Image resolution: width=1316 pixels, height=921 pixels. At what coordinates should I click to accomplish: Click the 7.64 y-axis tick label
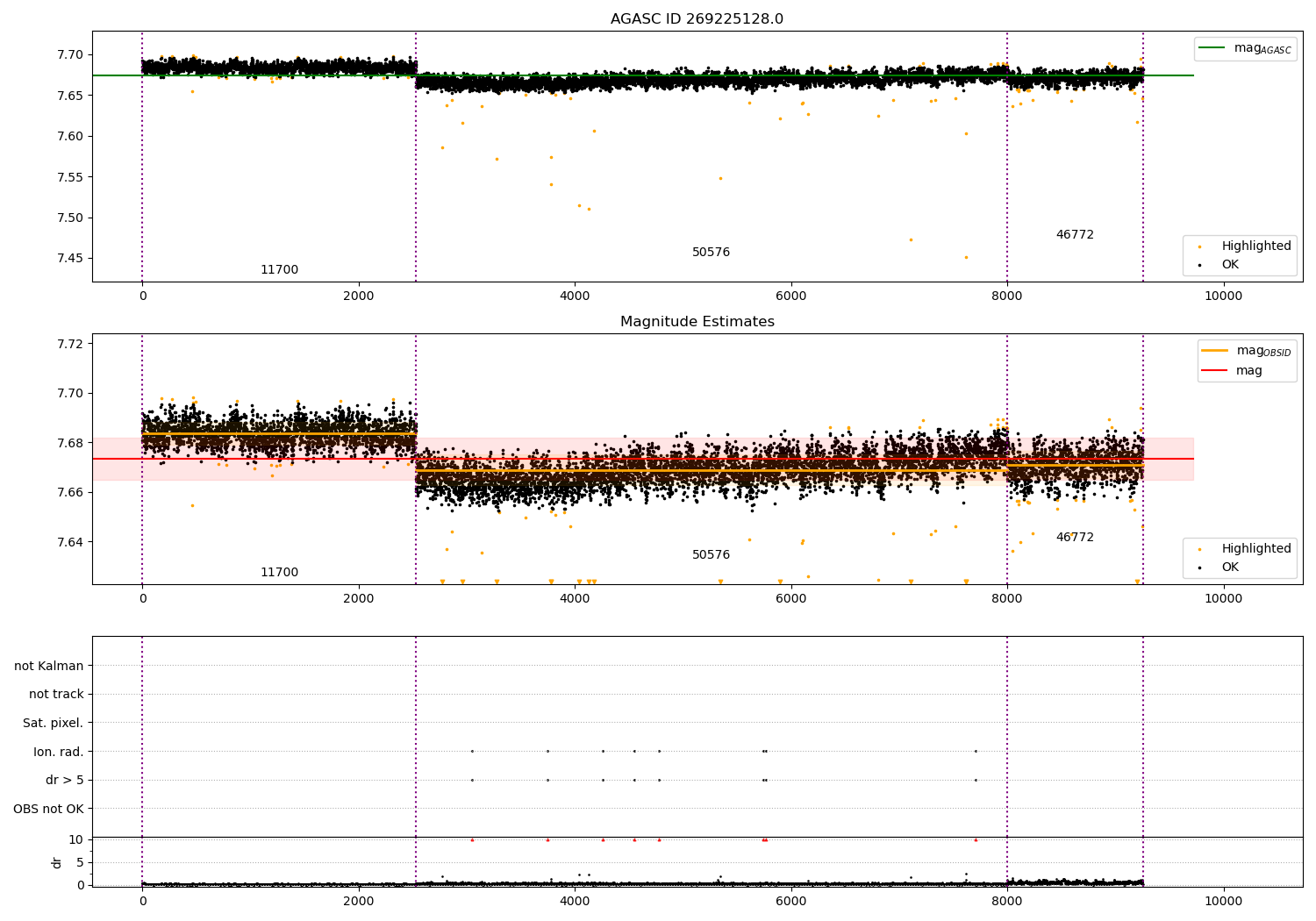pos(70,542)
